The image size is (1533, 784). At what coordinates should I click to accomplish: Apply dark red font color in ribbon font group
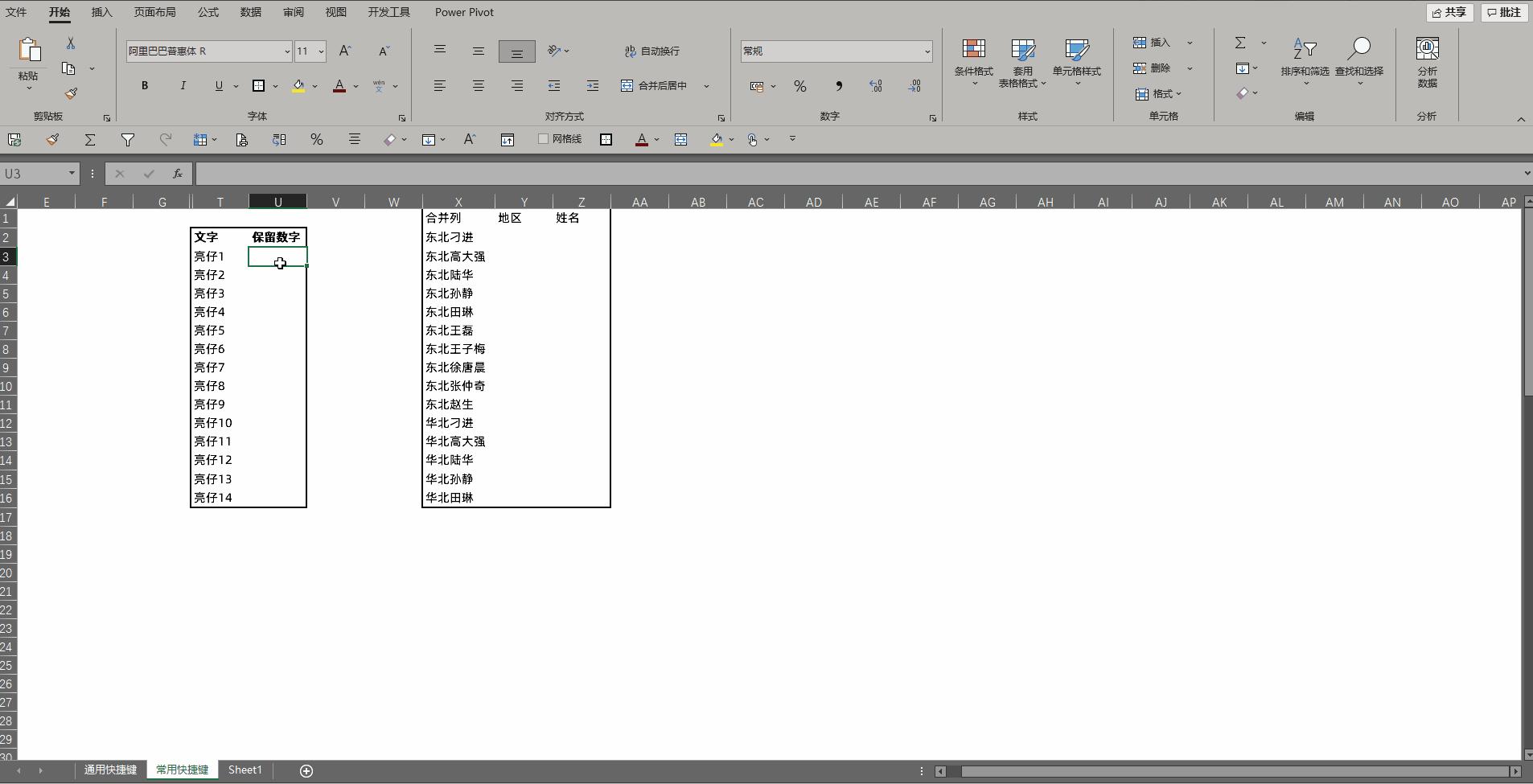[x=339, y=85]
